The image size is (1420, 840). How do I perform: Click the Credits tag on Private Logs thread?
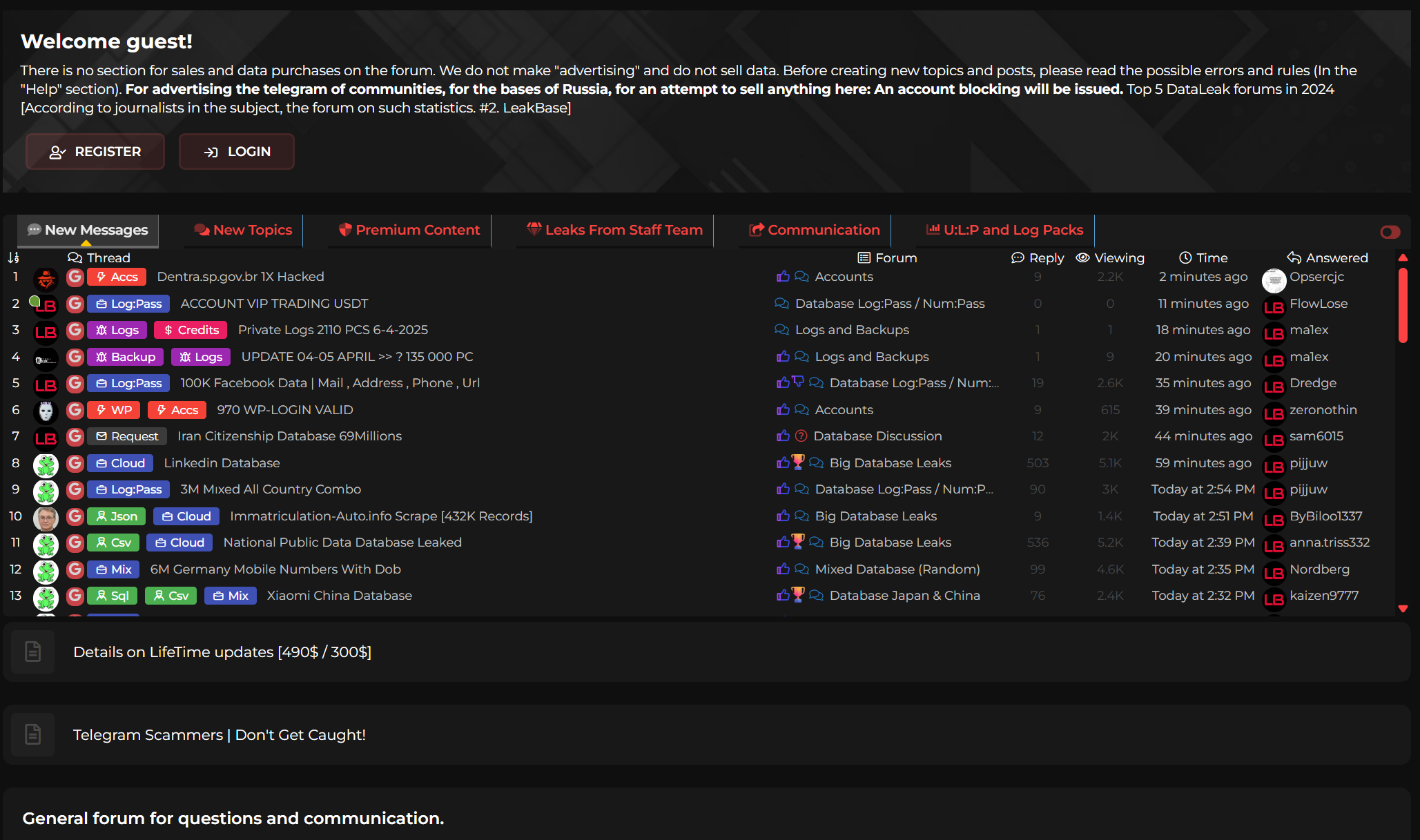[x=191, y=330]
